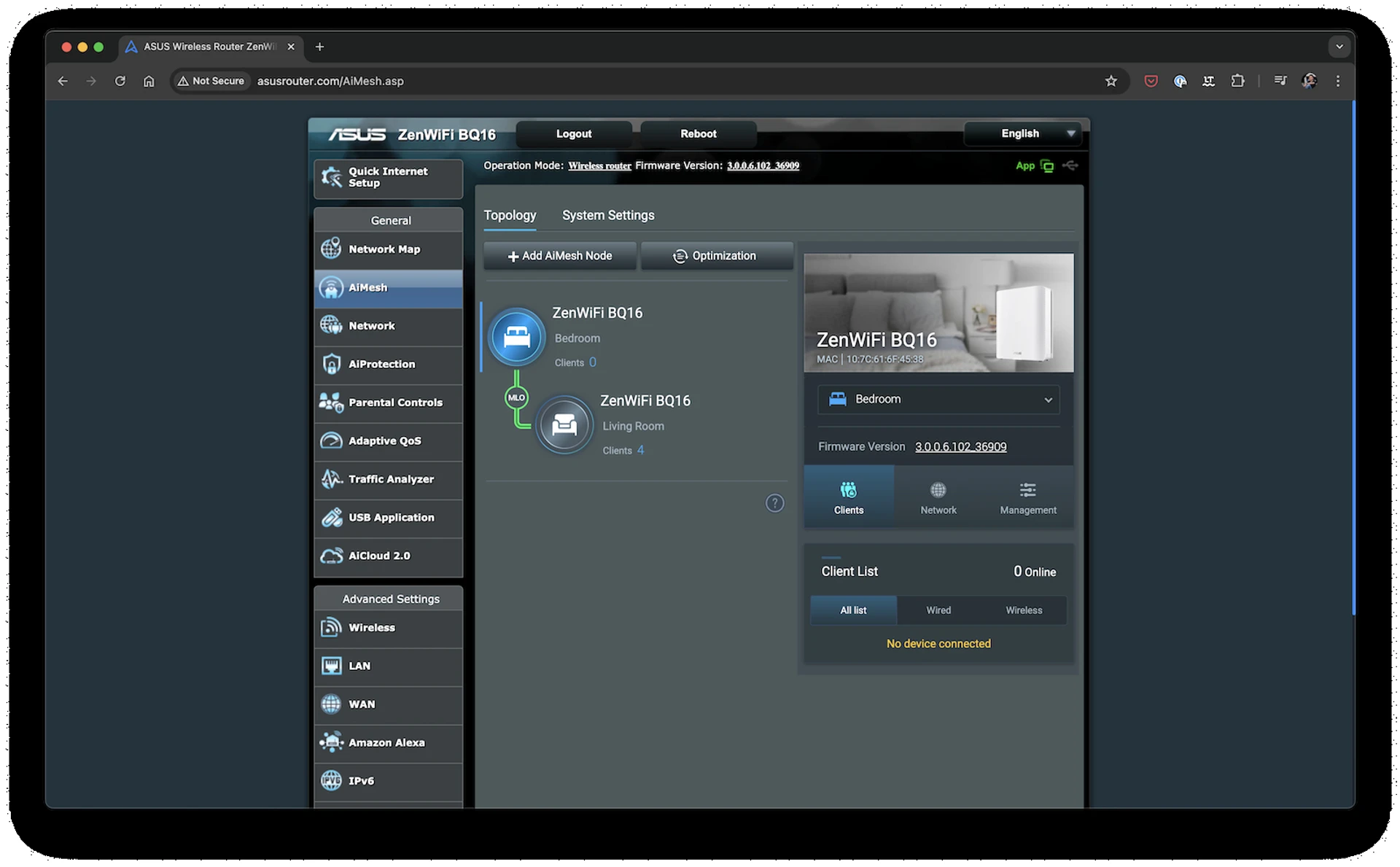Open the browser profile avatar

1309,81
